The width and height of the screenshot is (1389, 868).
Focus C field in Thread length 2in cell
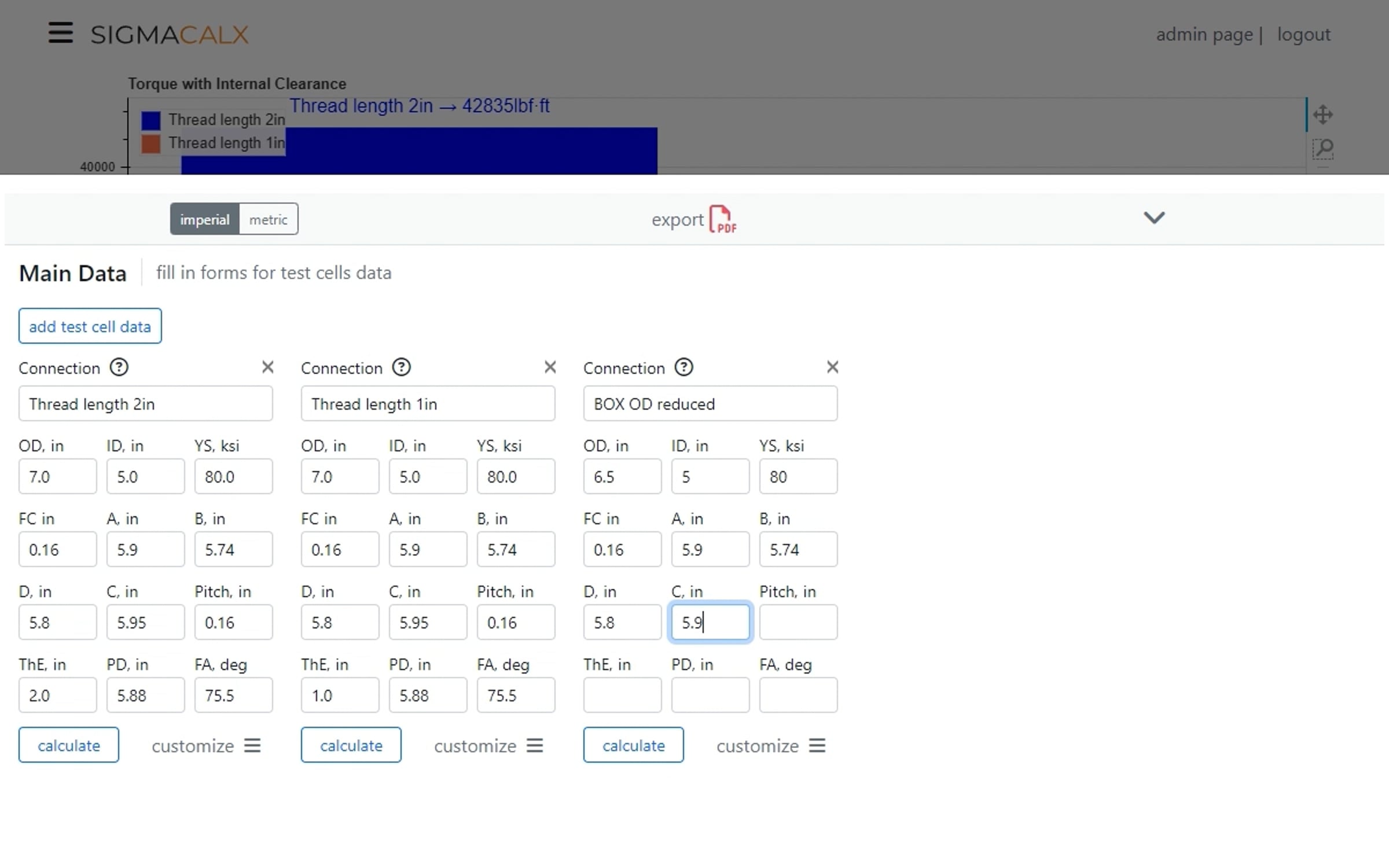coord(145,622)
